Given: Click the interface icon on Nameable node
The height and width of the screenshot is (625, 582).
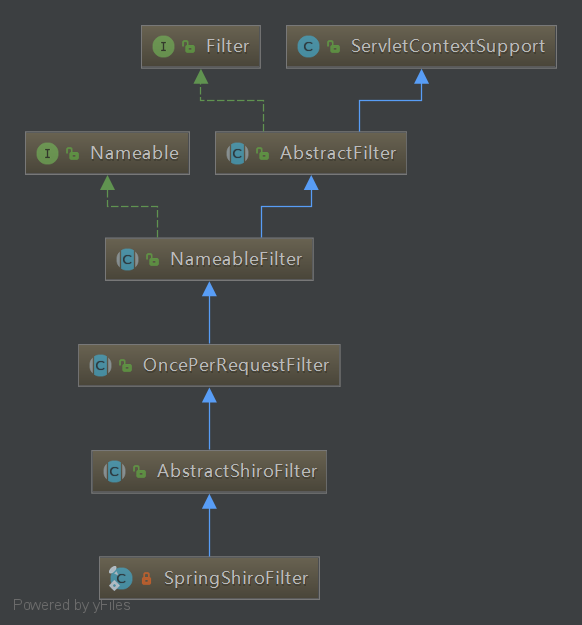Looking at the screenshot, I should [x=47, y=153].
